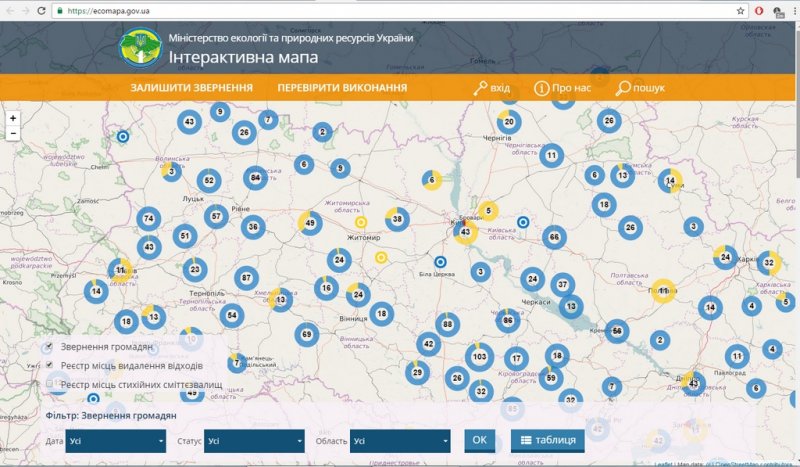Zoom out the map with minus button
This screenshot has height=467, width=800.
13,133
